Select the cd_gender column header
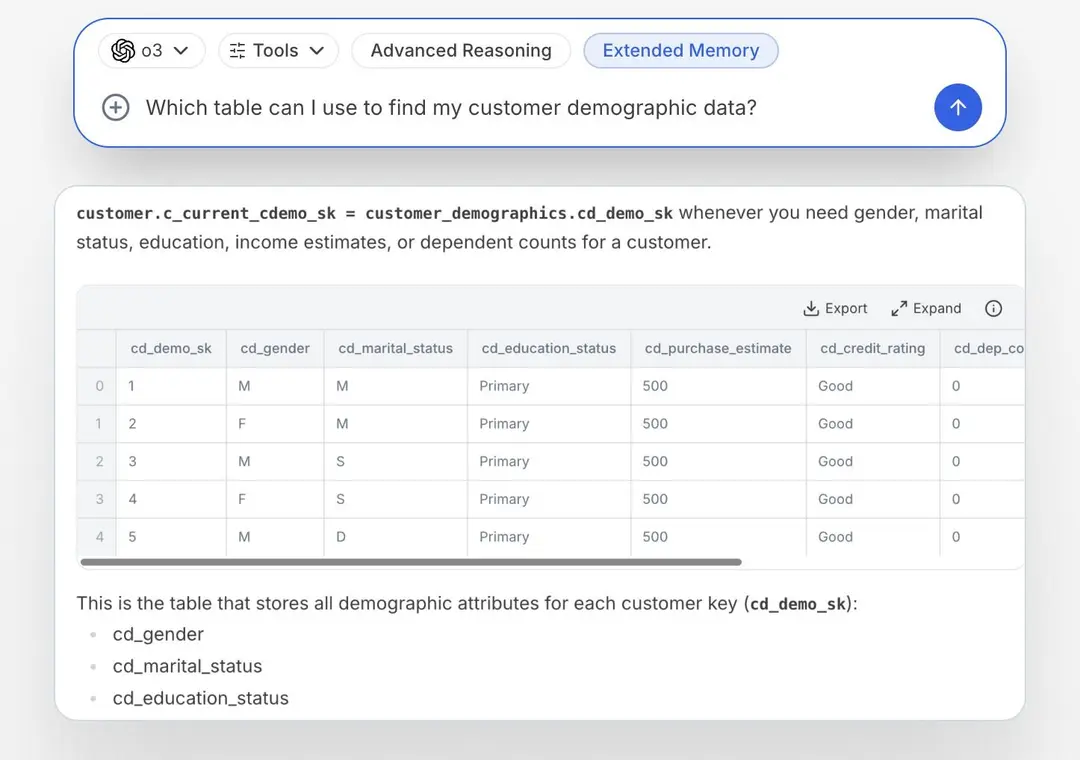 [x=275, y=348]
